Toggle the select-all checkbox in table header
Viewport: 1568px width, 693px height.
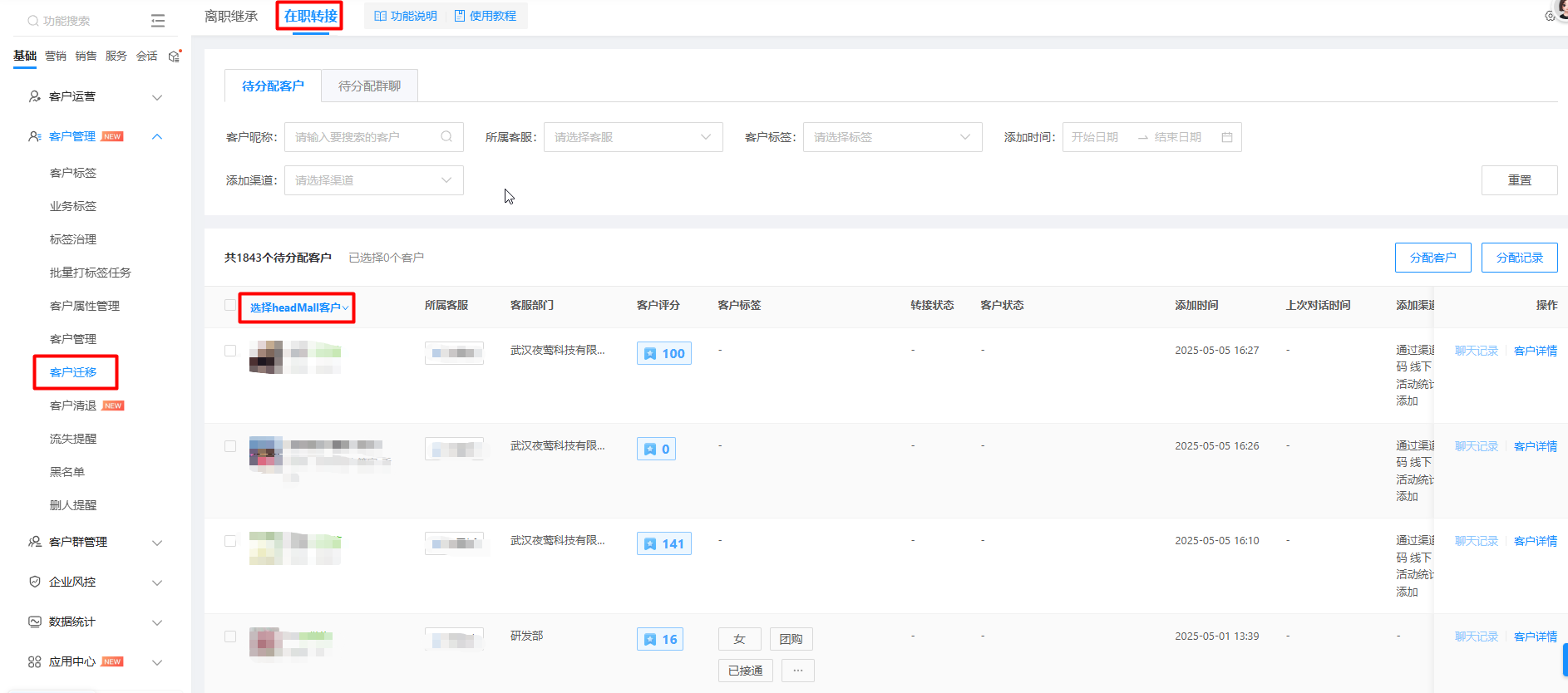click(x=230, y=305)
